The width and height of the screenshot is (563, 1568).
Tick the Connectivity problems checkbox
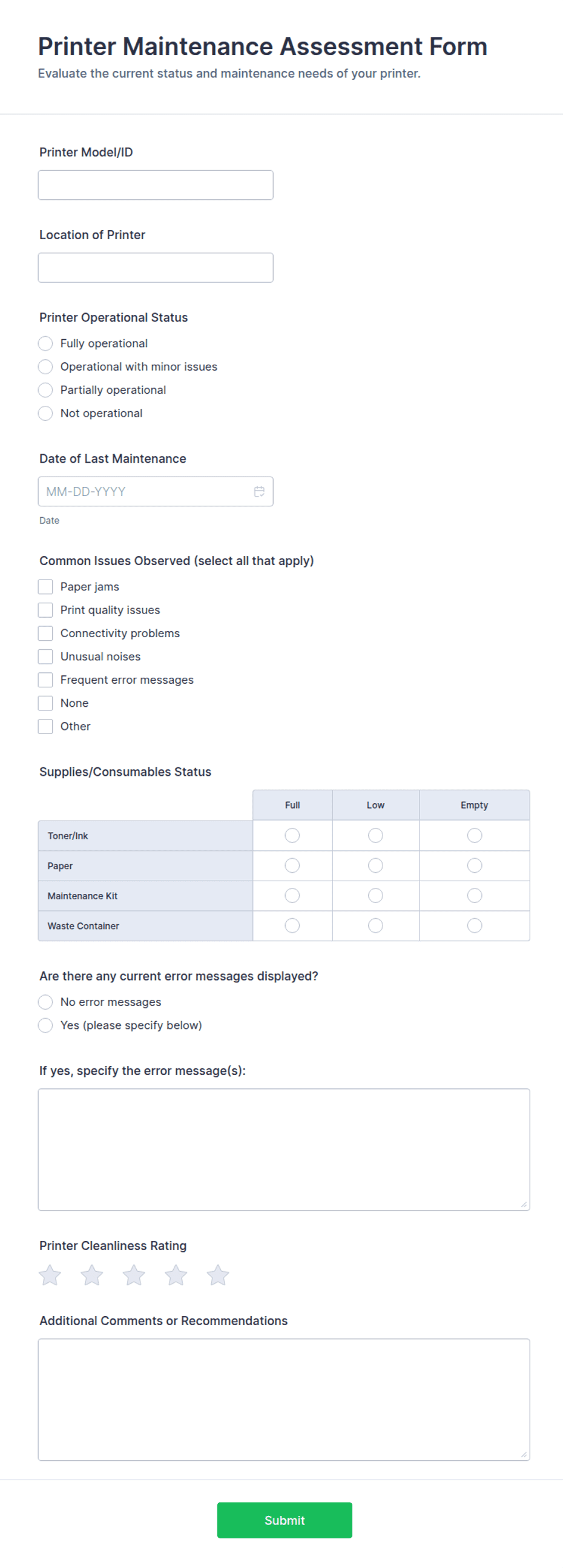point(45,633)
